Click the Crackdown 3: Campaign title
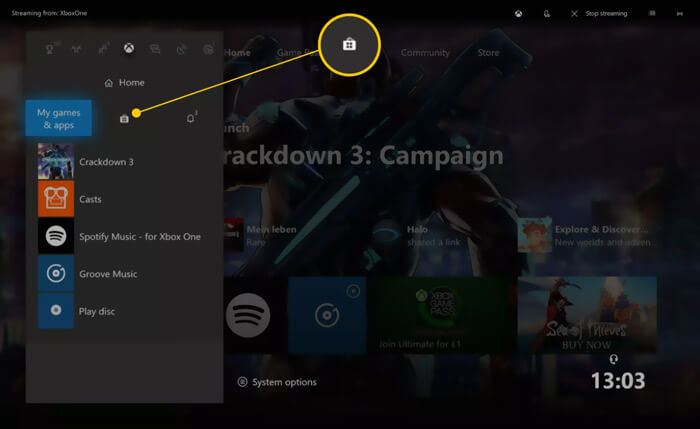The height and width of the screenshot is (429, 700). pos(363,156)
